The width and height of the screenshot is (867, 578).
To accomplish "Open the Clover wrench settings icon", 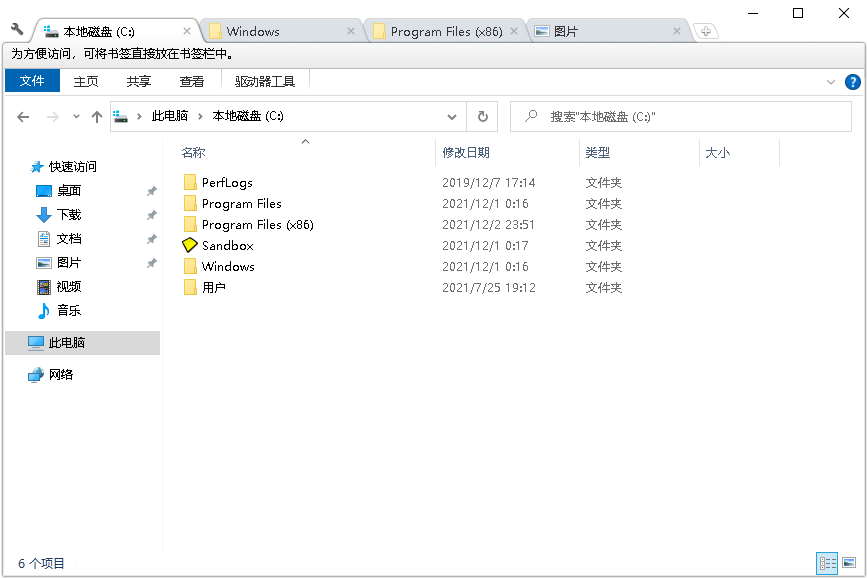I will [15, 30].
